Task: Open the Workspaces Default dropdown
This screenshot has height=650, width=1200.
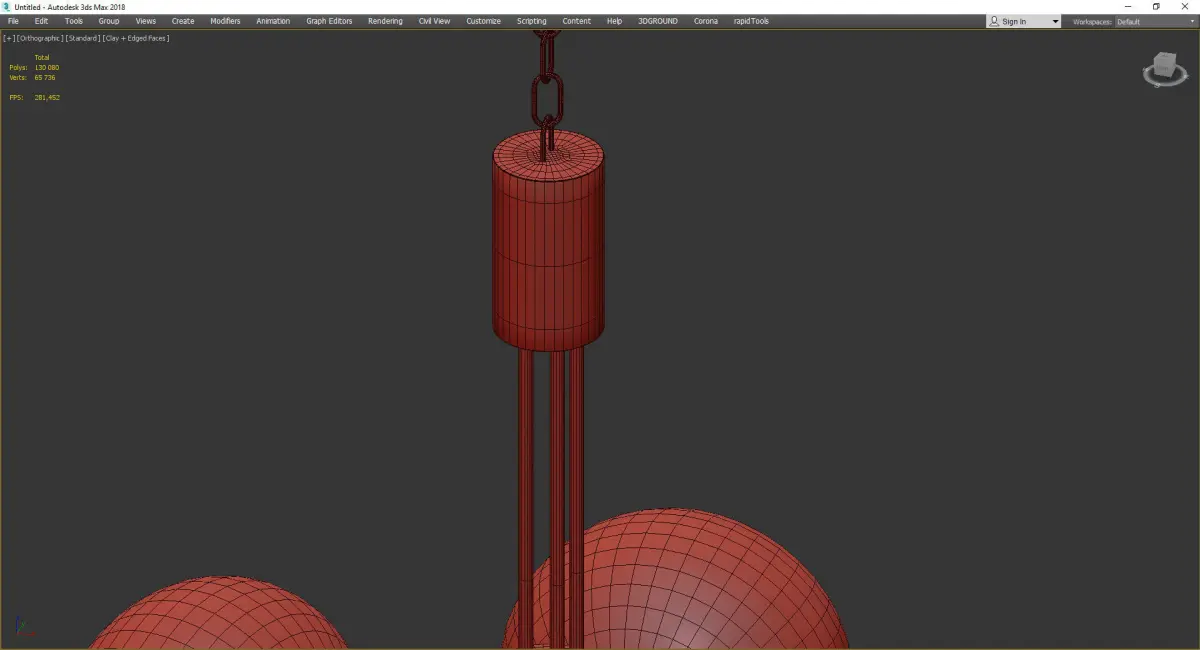Action: [x=1154, y=21]
